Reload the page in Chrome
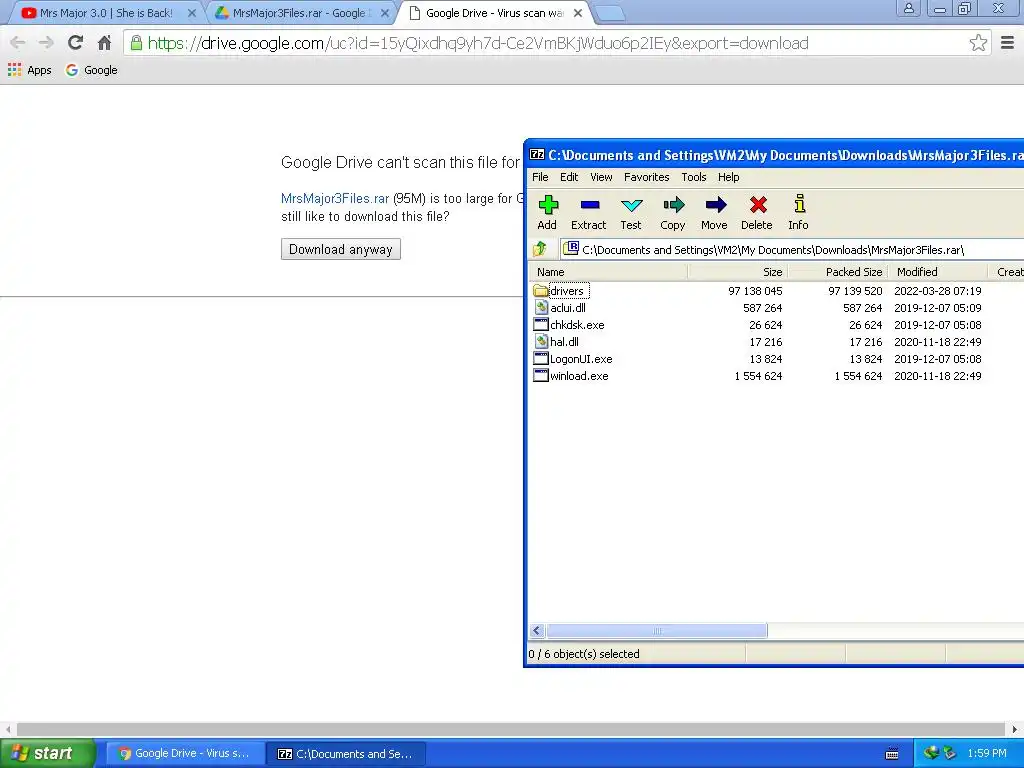1024x768 pixels. tap(75, 43)
